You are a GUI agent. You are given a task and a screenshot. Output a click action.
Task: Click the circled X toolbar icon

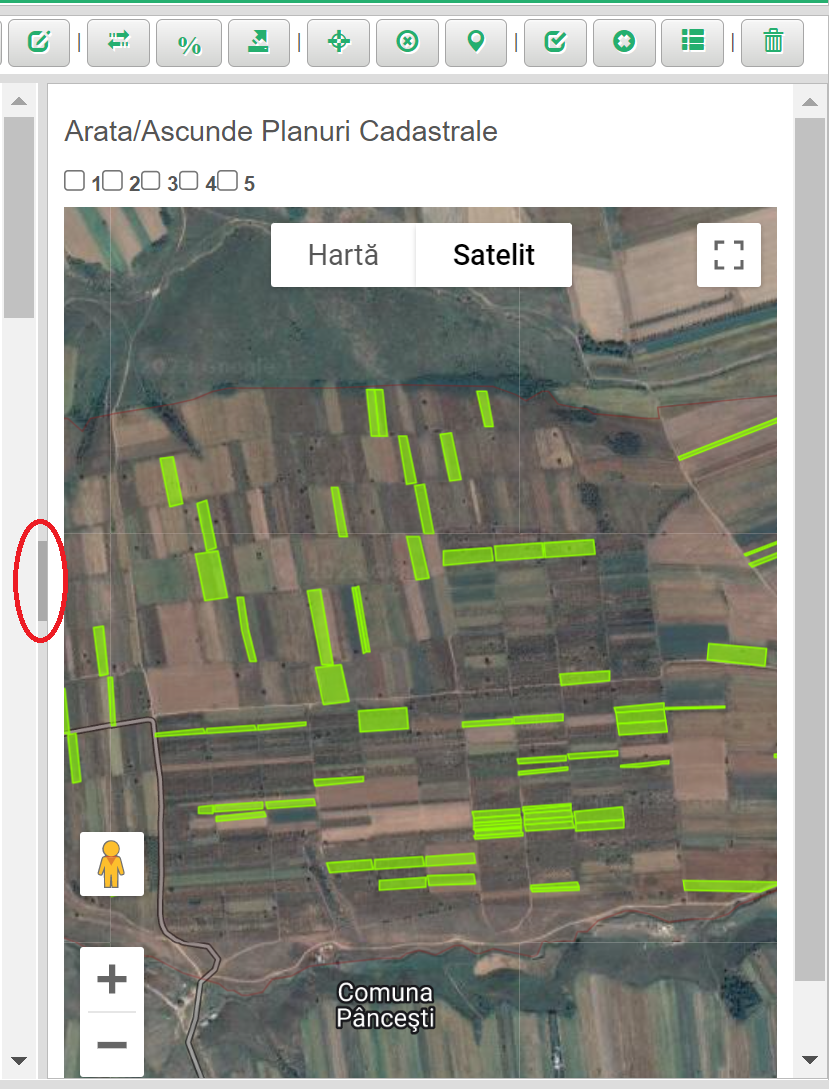407,42
